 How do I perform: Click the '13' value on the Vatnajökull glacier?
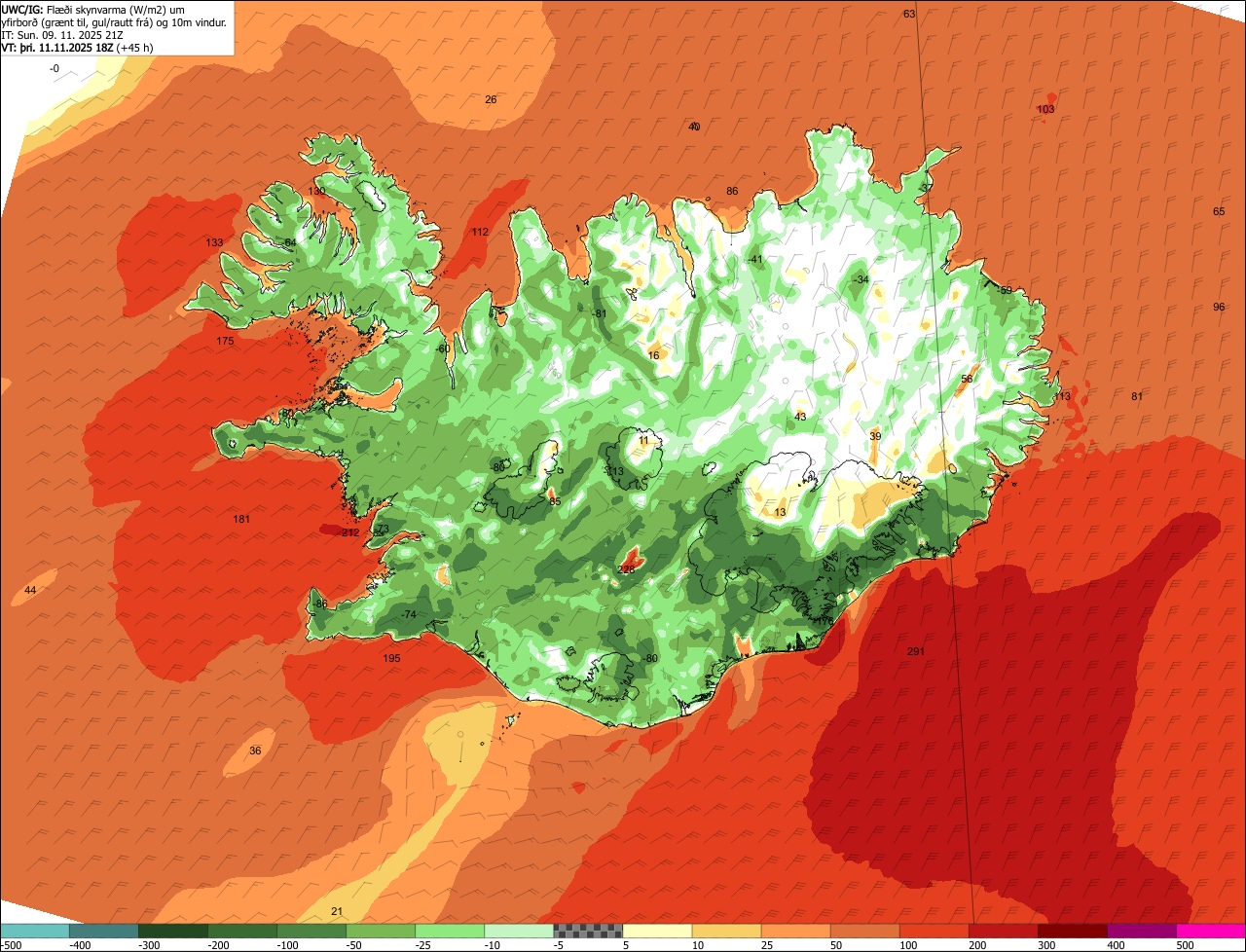[x=780, y=512]
